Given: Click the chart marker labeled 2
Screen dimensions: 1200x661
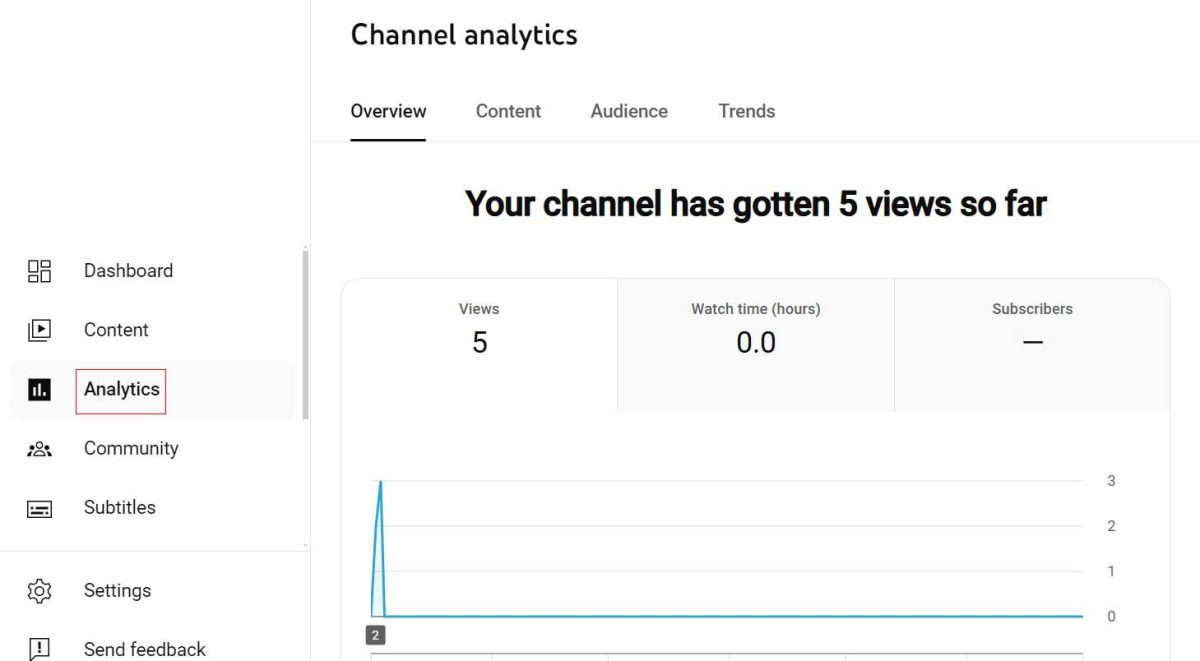Looking at the screenshot, I should [376, 635].
